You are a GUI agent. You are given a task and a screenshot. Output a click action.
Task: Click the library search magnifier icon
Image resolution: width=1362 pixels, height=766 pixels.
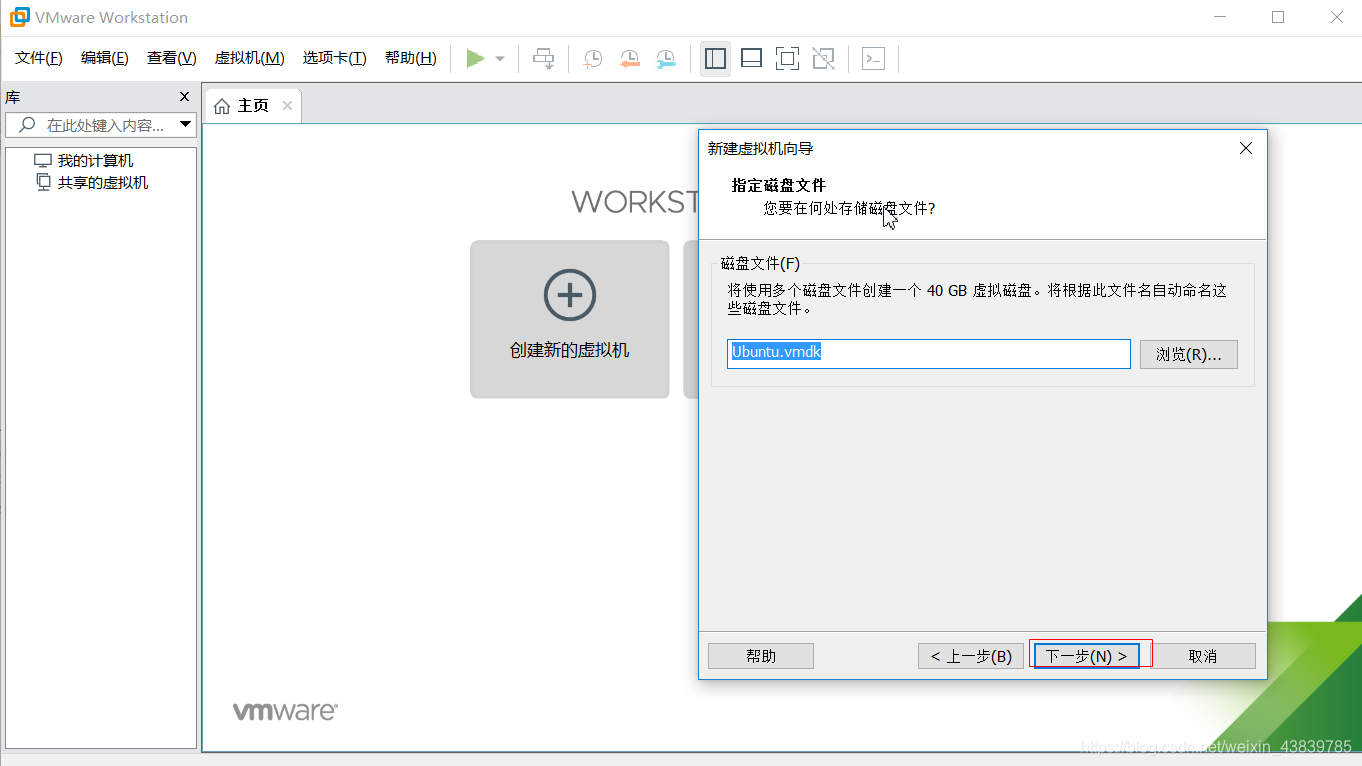click(27, 125)
